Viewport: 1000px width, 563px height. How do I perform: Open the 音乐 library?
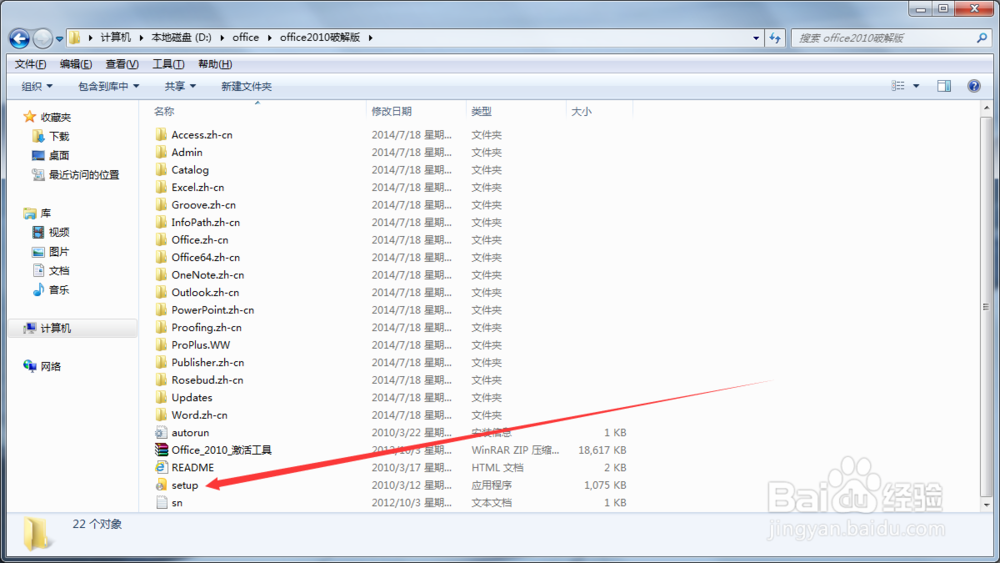(x=59, y=289)
